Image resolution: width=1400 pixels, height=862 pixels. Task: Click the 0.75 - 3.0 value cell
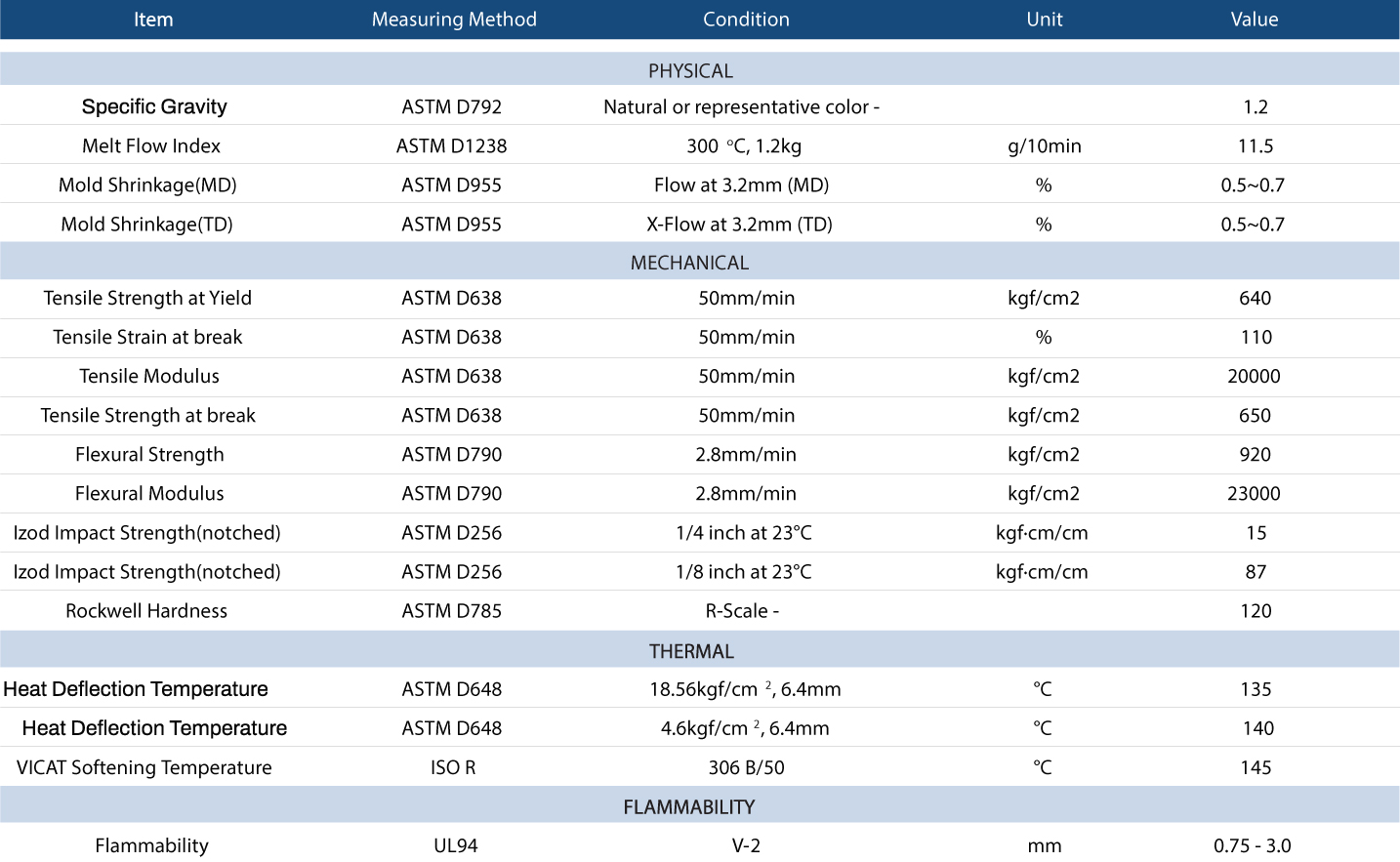tap(1252, 845)
